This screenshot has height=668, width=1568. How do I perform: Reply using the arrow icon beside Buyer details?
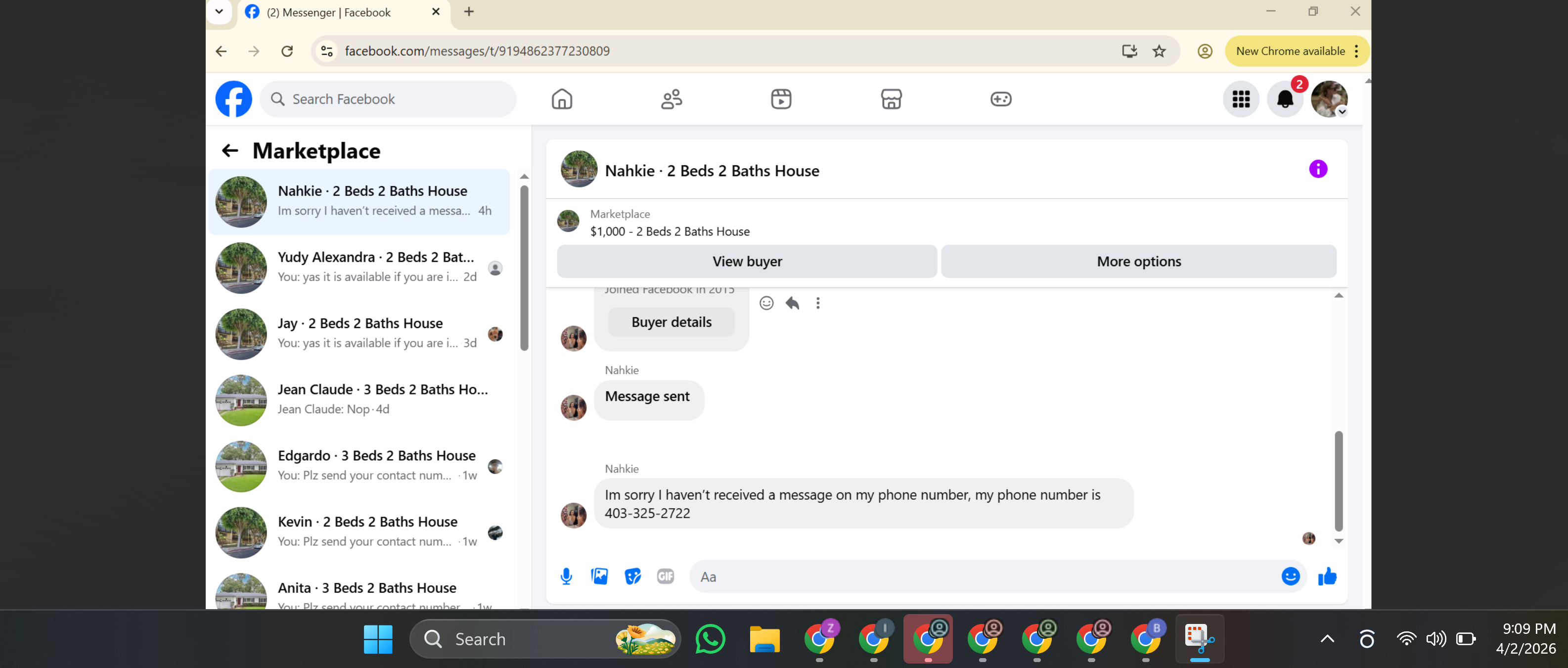tap(792, 303)
